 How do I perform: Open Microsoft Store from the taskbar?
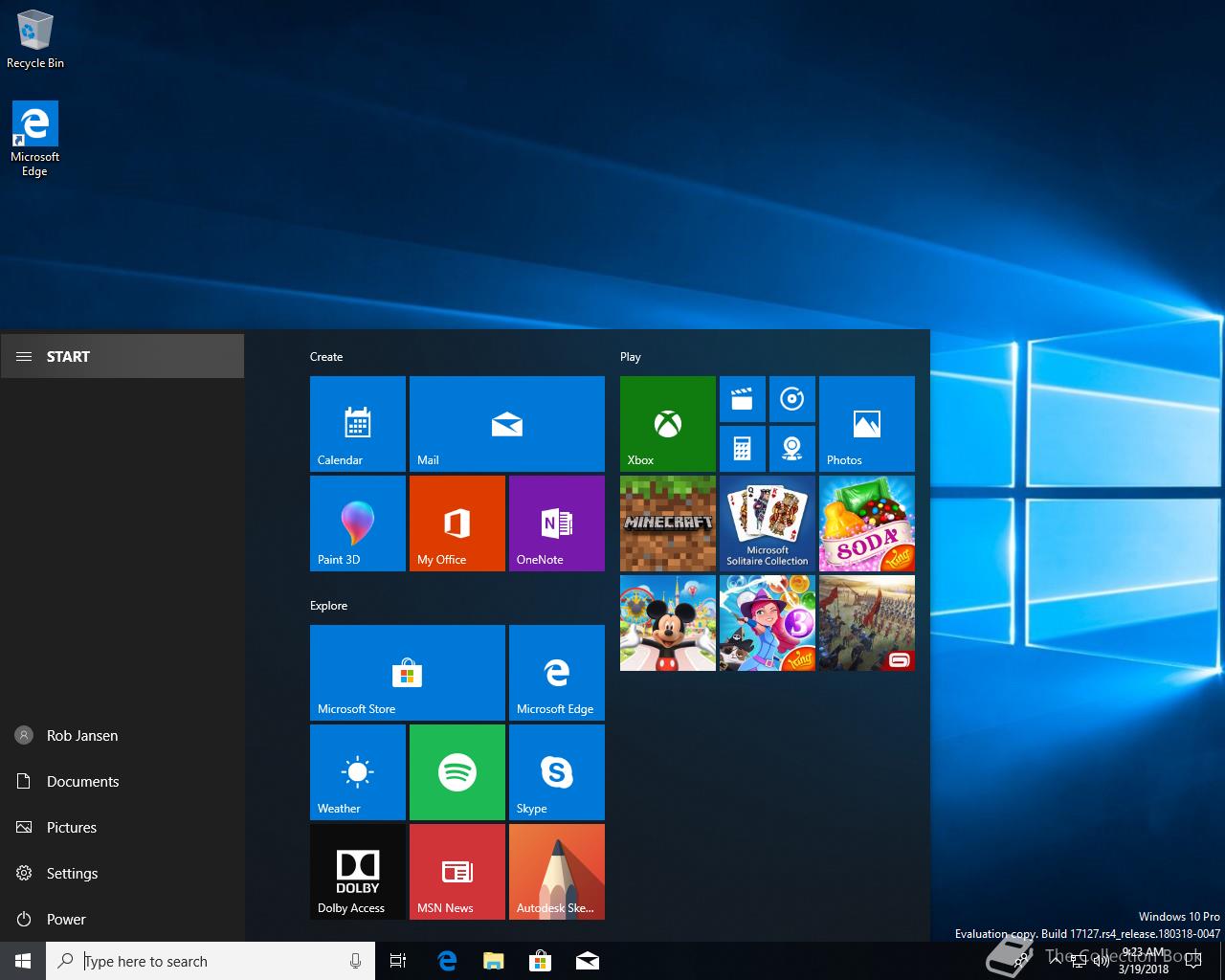[x=541, y=961]
